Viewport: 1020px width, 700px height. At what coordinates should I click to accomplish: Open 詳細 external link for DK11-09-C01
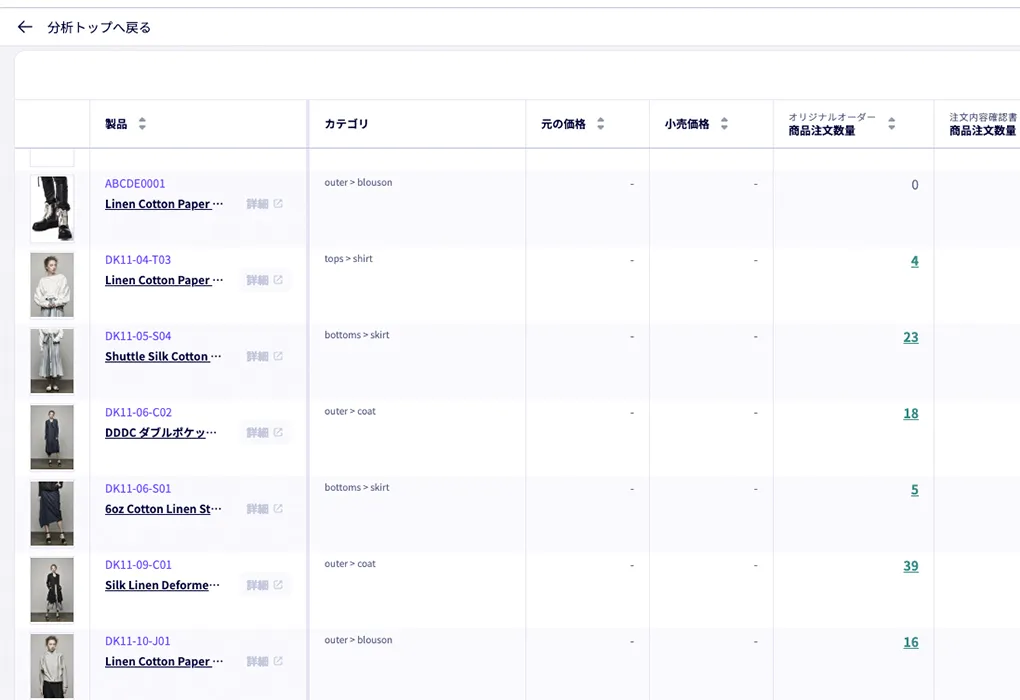[265, 585]
